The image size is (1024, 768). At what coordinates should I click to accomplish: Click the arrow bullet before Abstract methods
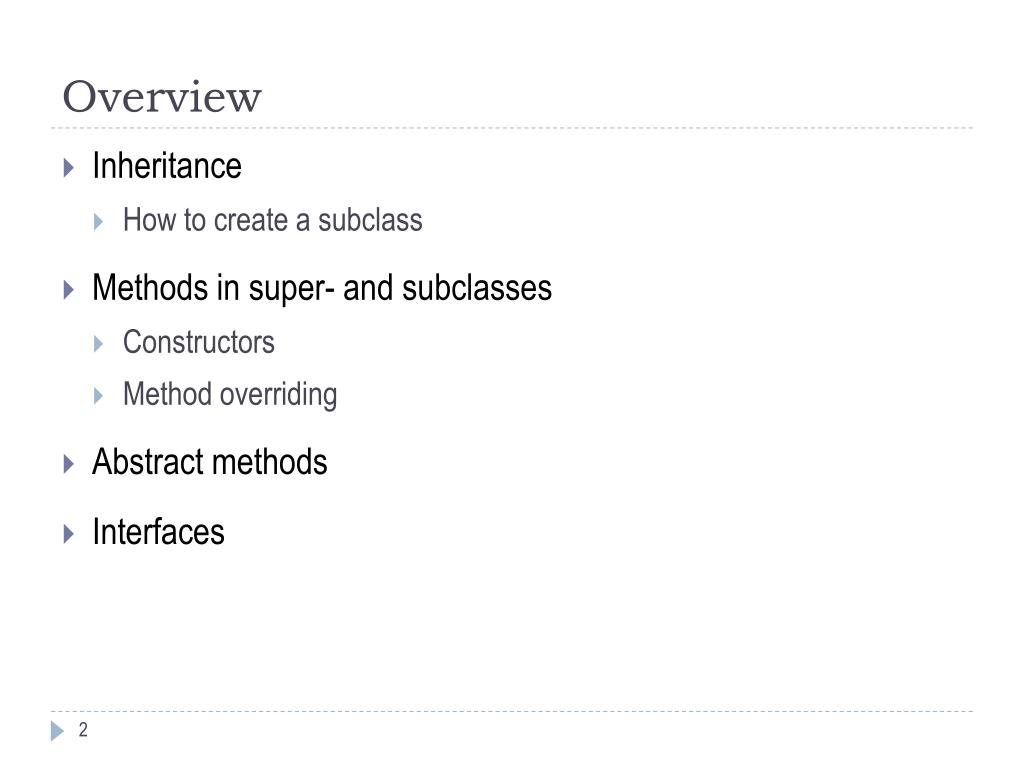click(69, 464)
